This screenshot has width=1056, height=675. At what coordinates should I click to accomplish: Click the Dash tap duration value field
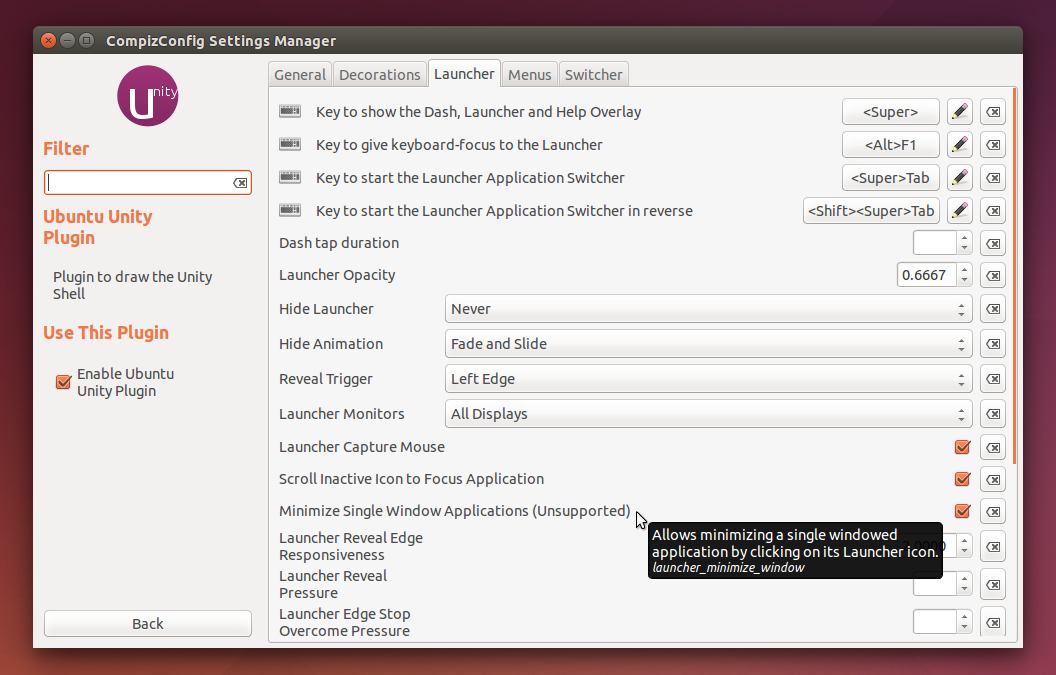point(935,243)
